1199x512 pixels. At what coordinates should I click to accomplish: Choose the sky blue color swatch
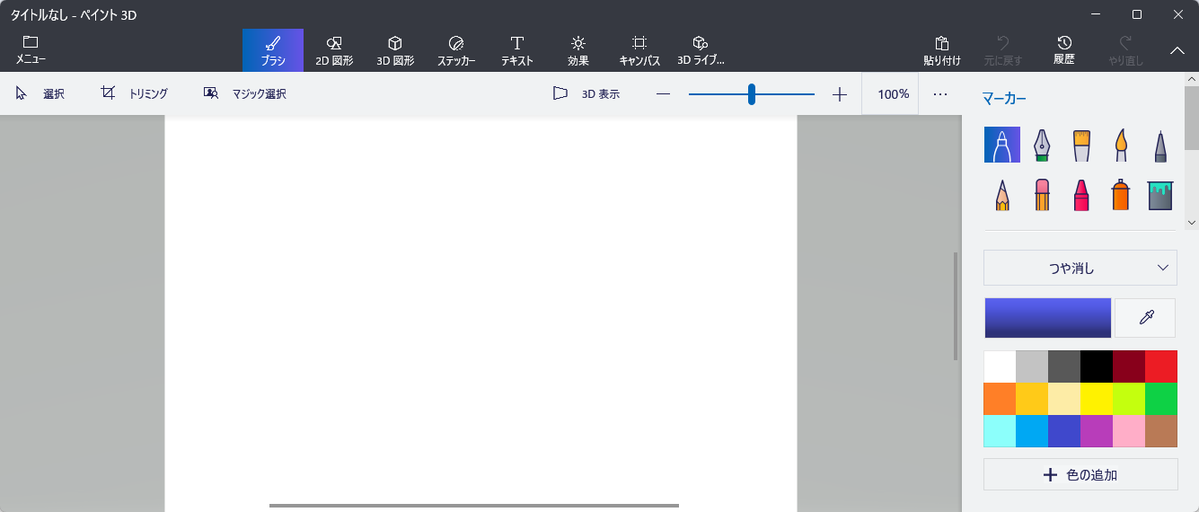[x=1032, y=430]
